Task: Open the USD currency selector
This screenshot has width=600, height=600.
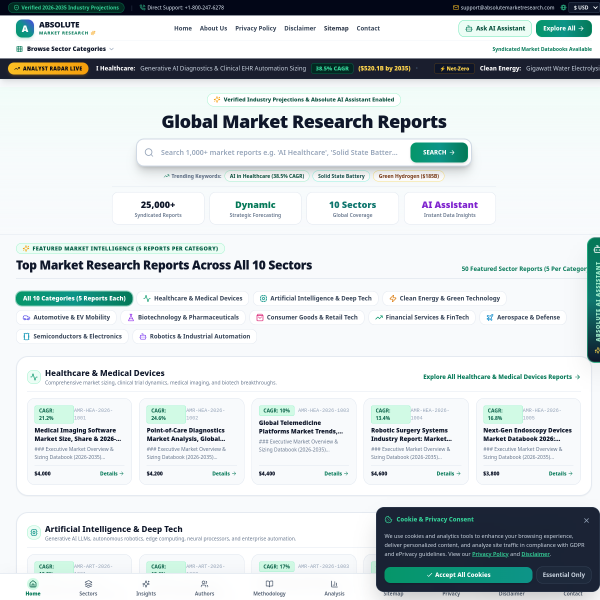Action: (583, 8)
